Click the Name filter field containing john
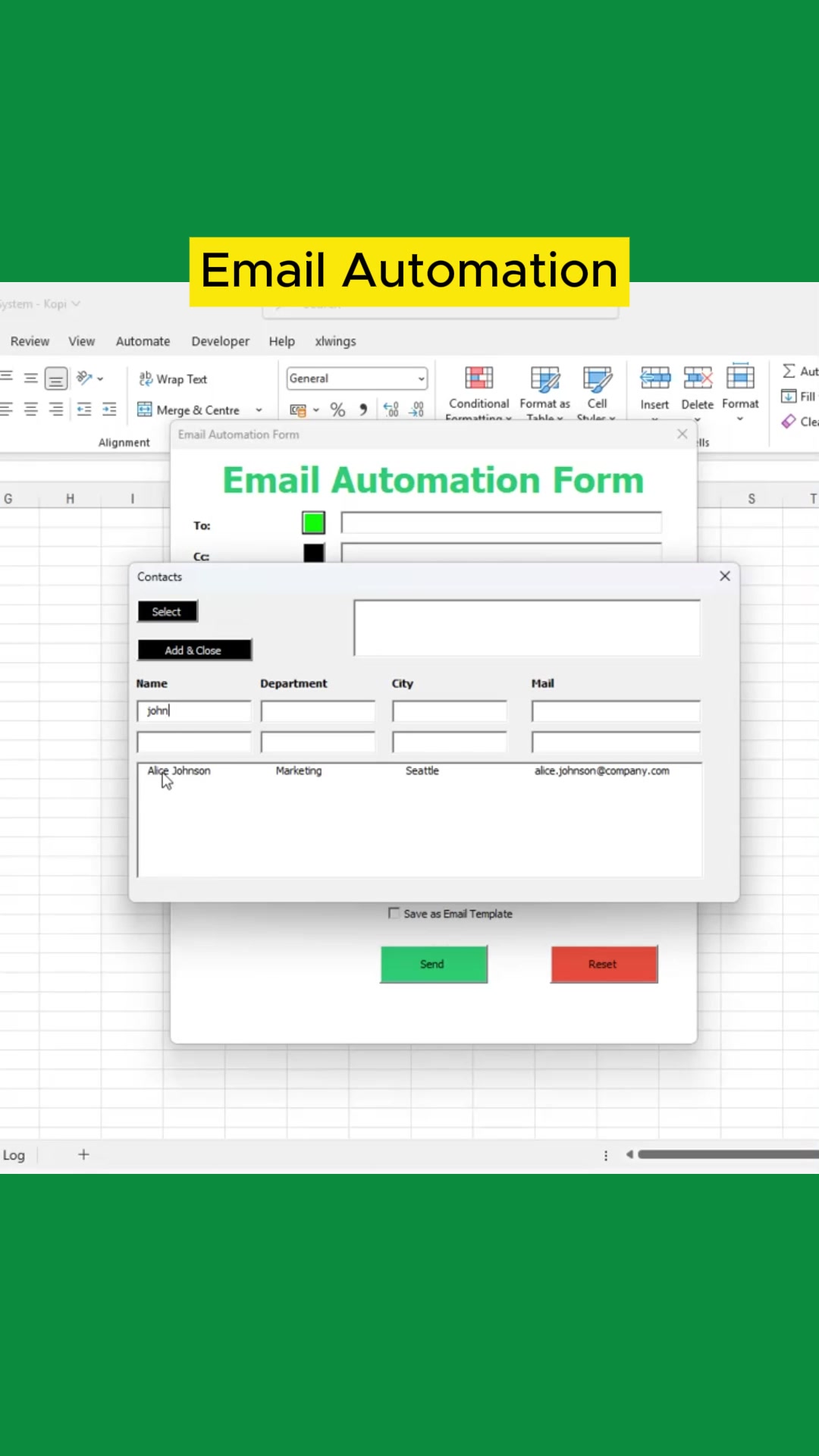819x1456 pixels. pyautogui.click(x=194, y=711)
